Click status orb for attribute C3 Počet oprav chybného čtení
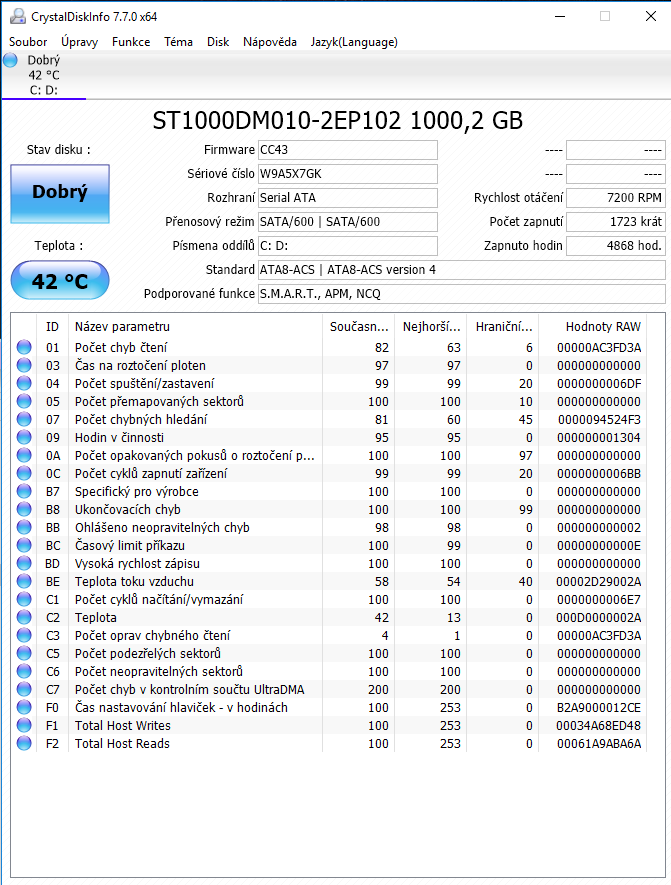 tap(24, 636)
